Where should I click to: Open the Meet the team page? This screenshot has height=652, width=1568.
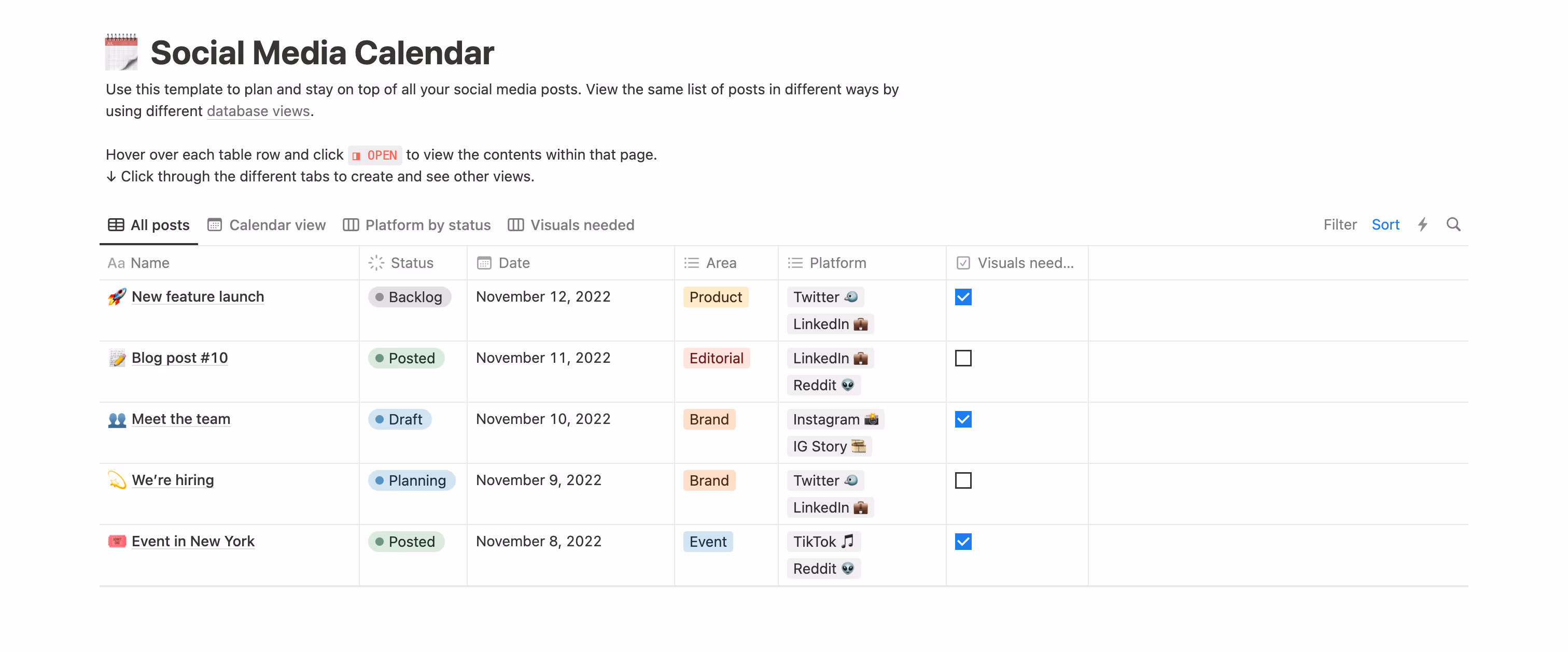181,419
